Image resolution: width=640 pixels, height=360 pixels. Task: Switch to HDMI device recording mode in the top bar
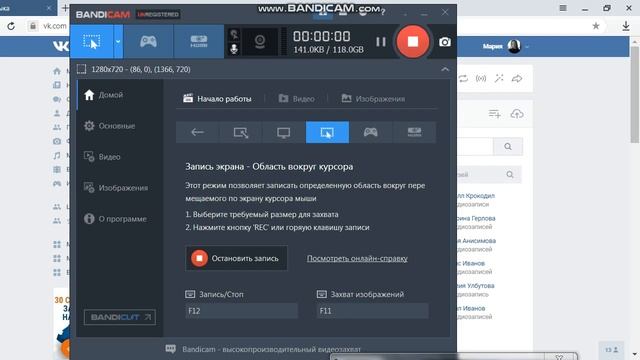(199, 42)
